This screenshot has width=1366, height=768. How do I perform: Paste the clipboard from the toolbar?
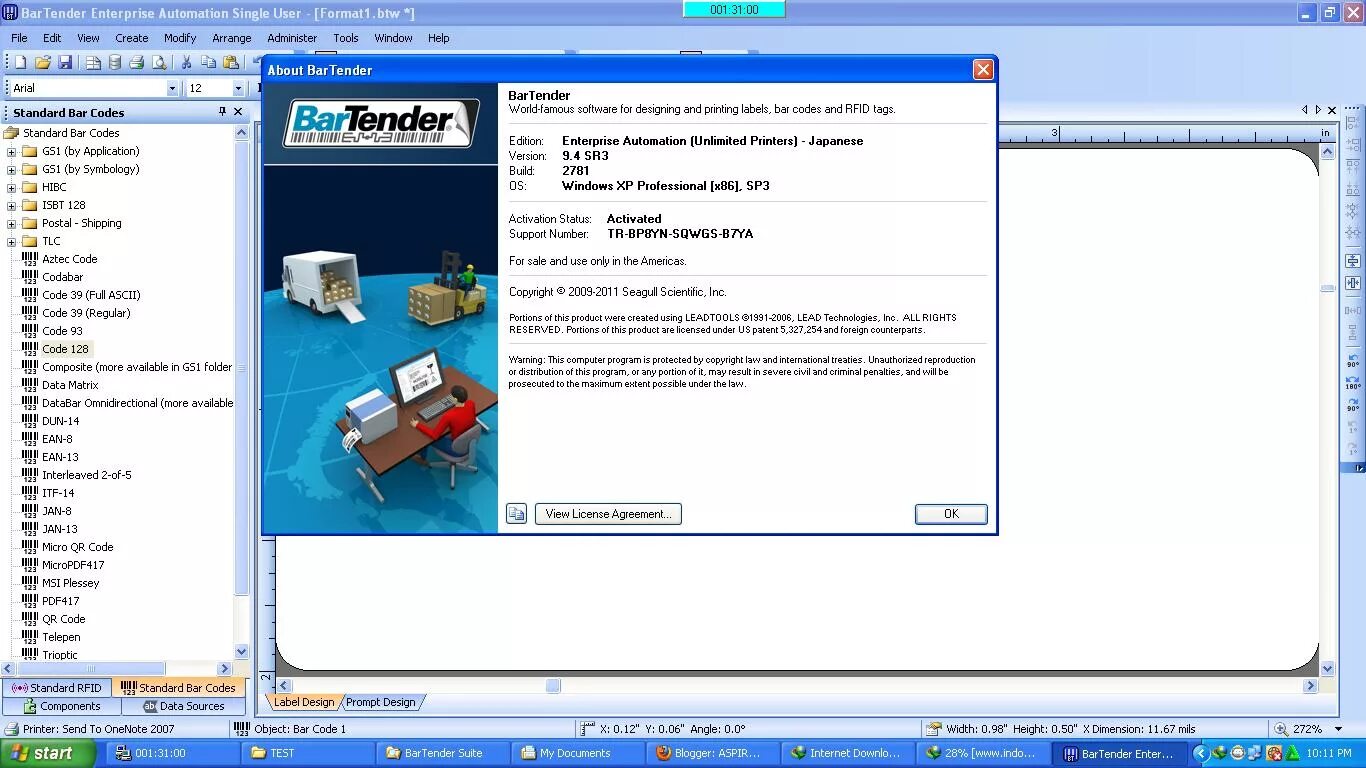(x=231, y=62)
